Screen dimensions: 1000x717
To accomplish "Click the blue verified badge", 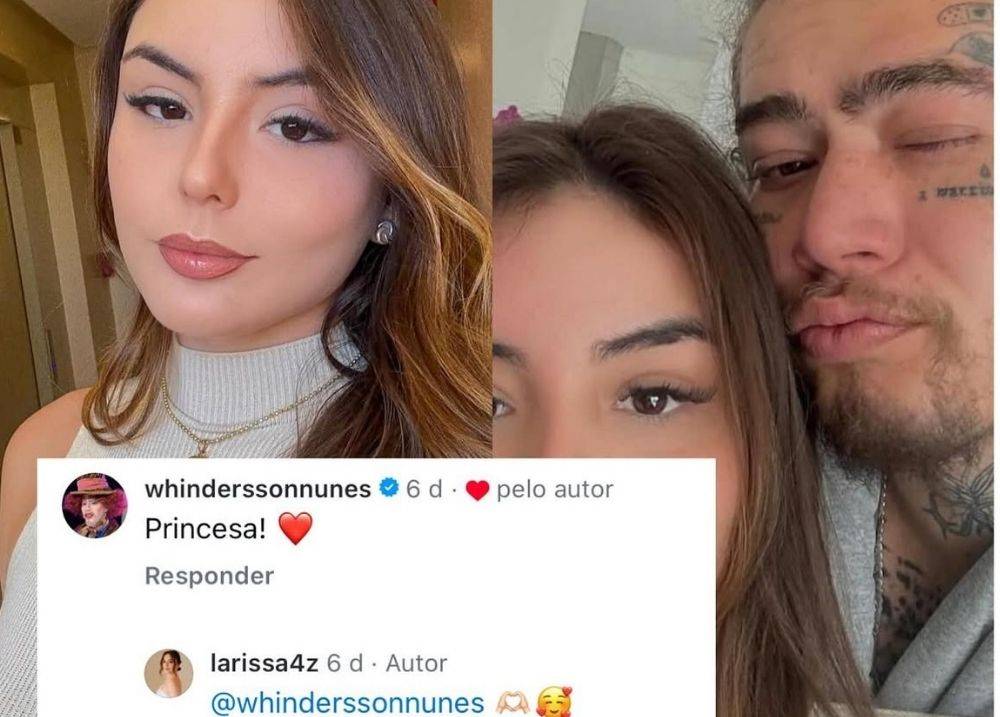I will point(388,489).
